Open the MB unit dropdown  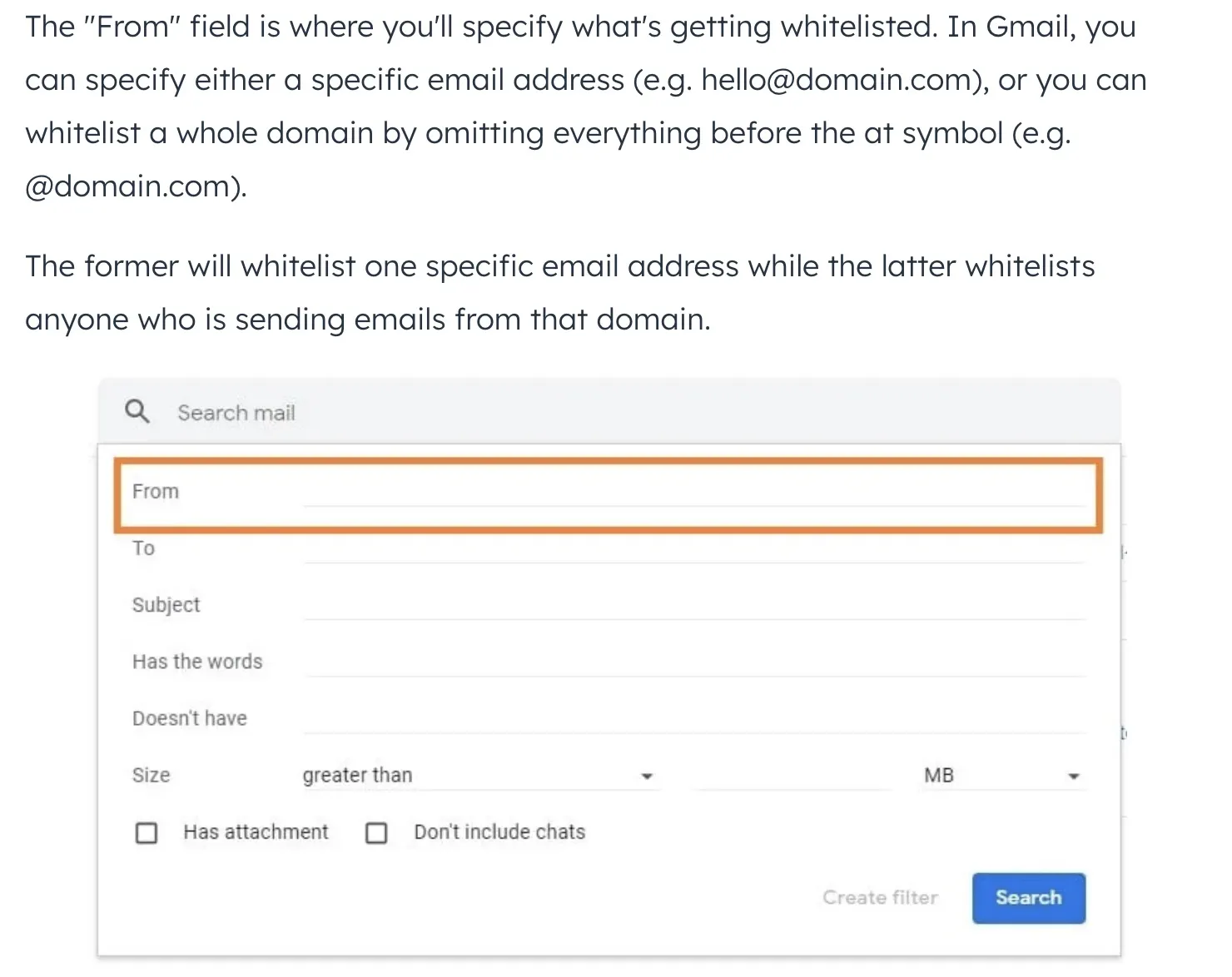point(1004,776)
